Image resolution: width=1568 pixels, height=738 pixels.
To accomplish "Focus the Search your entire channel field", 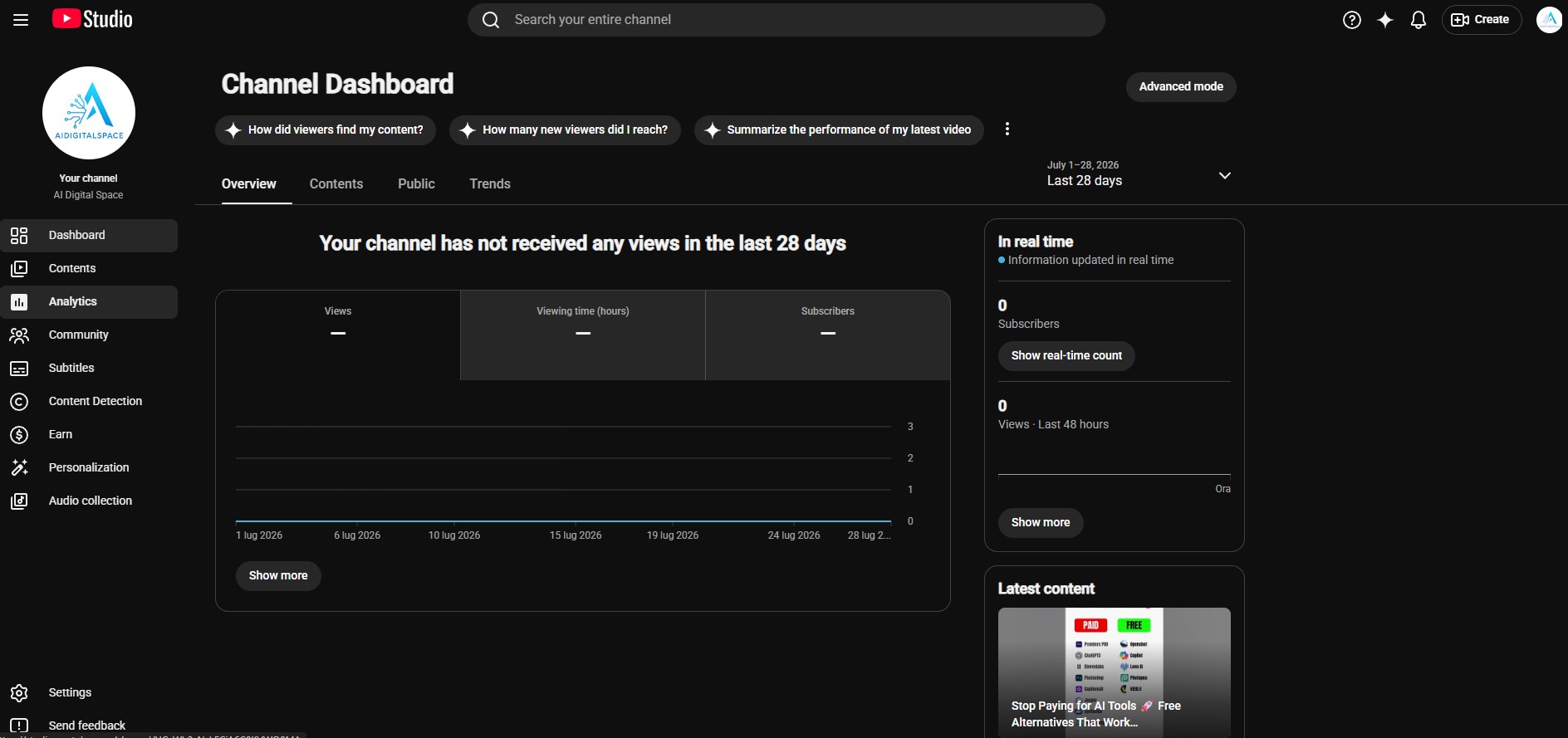I will [x=786, y=20].
